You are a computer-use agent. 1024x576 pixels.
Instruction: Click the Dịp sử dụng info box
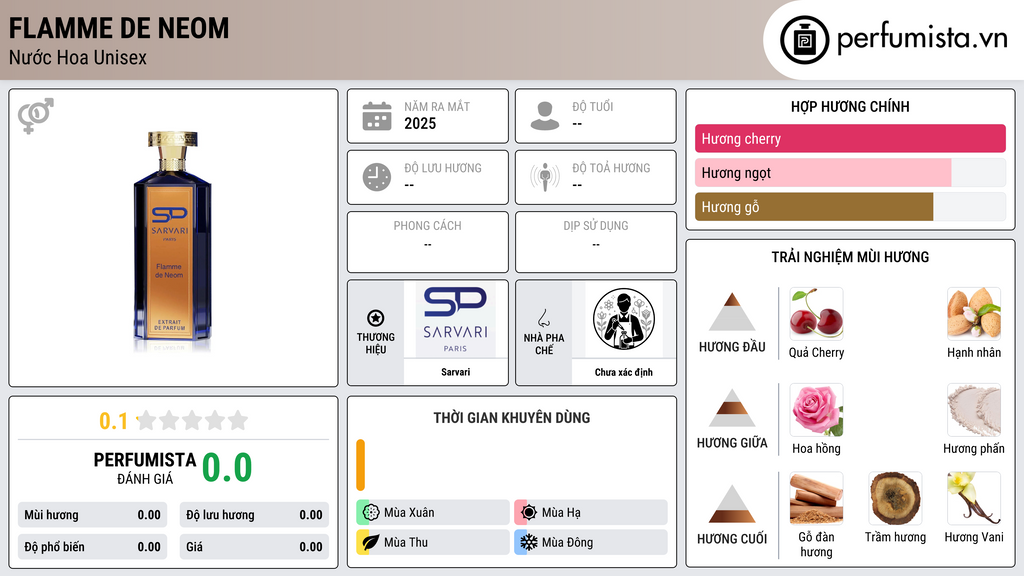click(596, 242)
